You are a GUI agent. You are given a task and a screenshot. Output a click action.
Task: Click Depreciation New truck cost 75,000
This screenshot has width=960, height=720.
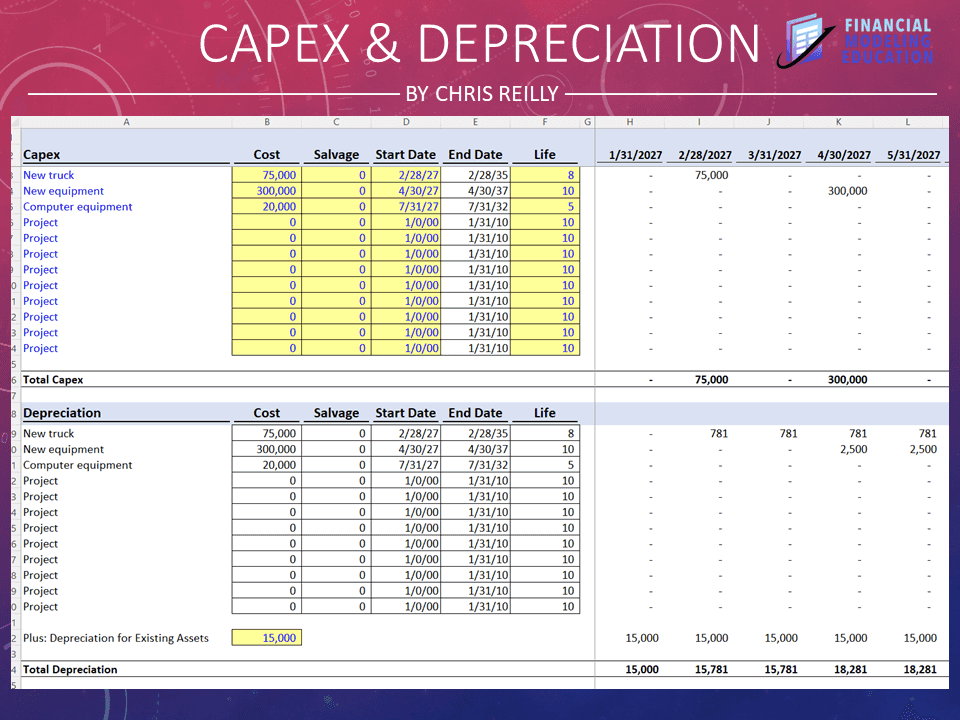click(x=266, y=433)
